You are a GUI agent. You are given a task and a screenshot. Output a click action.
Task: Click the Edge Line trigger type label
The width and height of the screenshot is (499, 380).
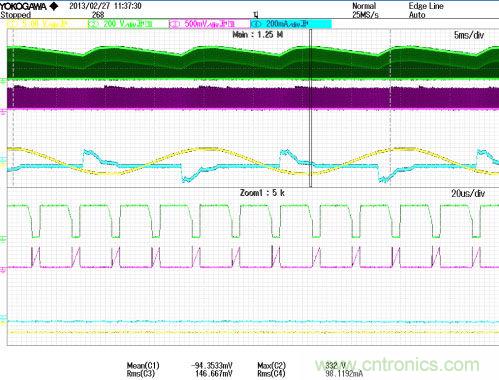click(426, 6)
